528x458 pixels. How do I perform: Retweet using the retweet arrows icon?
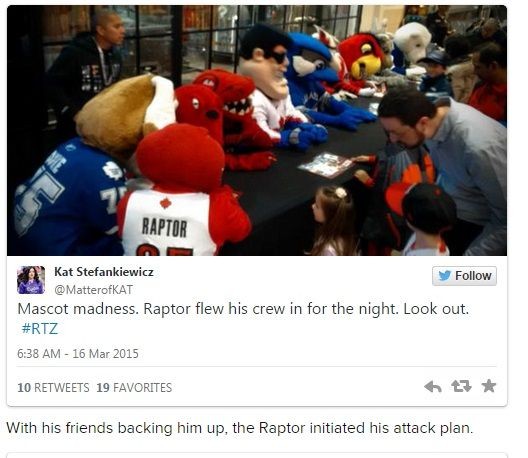[461, 386]
